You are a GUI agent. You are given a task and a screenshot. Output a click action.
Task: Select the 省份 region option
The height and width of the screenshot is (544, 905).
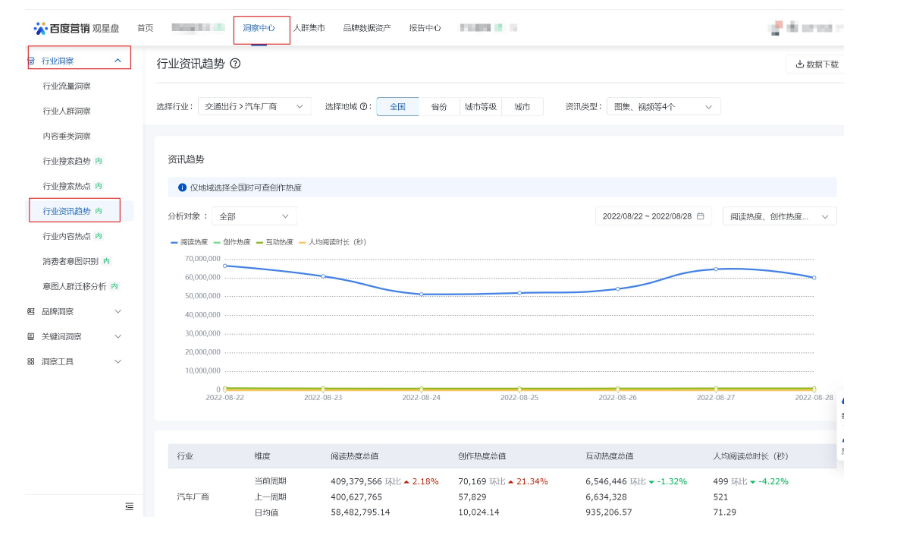pos(439,107)
